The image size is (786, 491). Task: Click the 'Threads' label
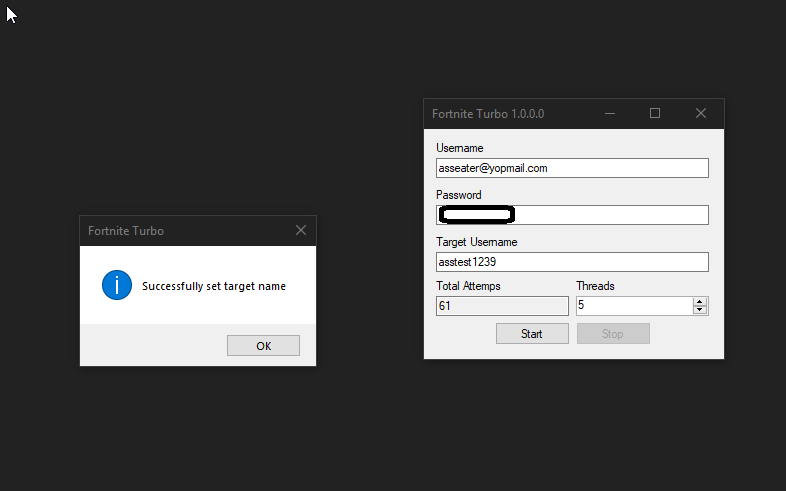coord(595,286)
